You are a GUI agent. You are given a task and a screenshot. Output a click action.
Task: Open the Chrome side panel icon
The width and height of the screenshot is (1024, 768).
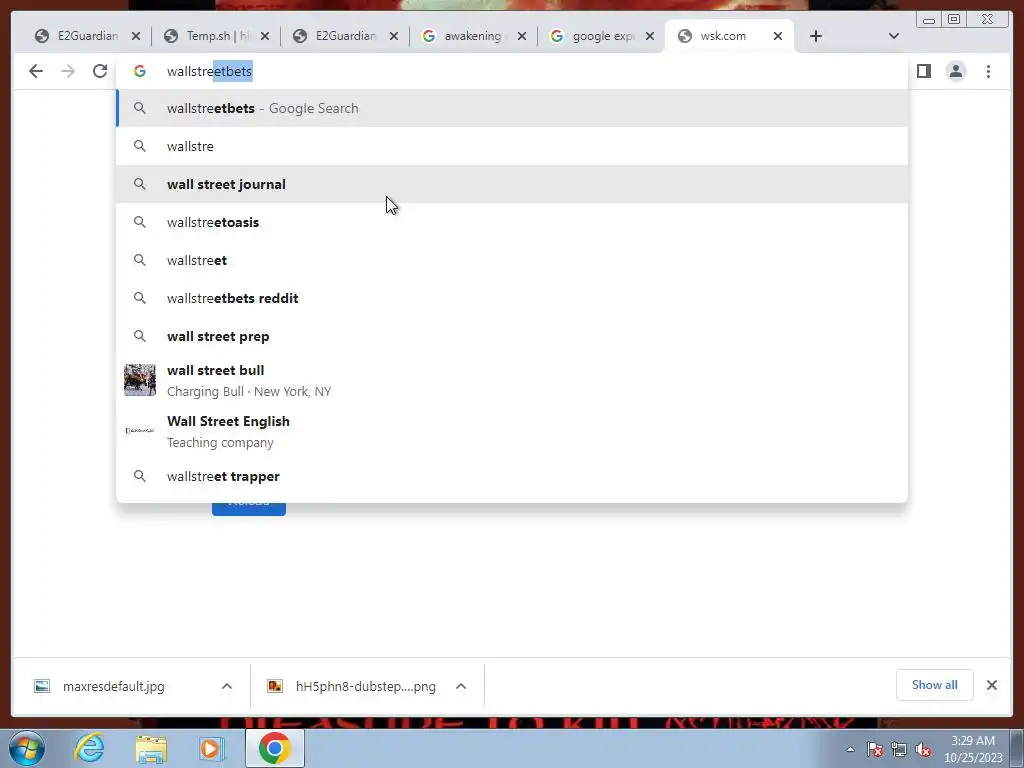(923, 71)
